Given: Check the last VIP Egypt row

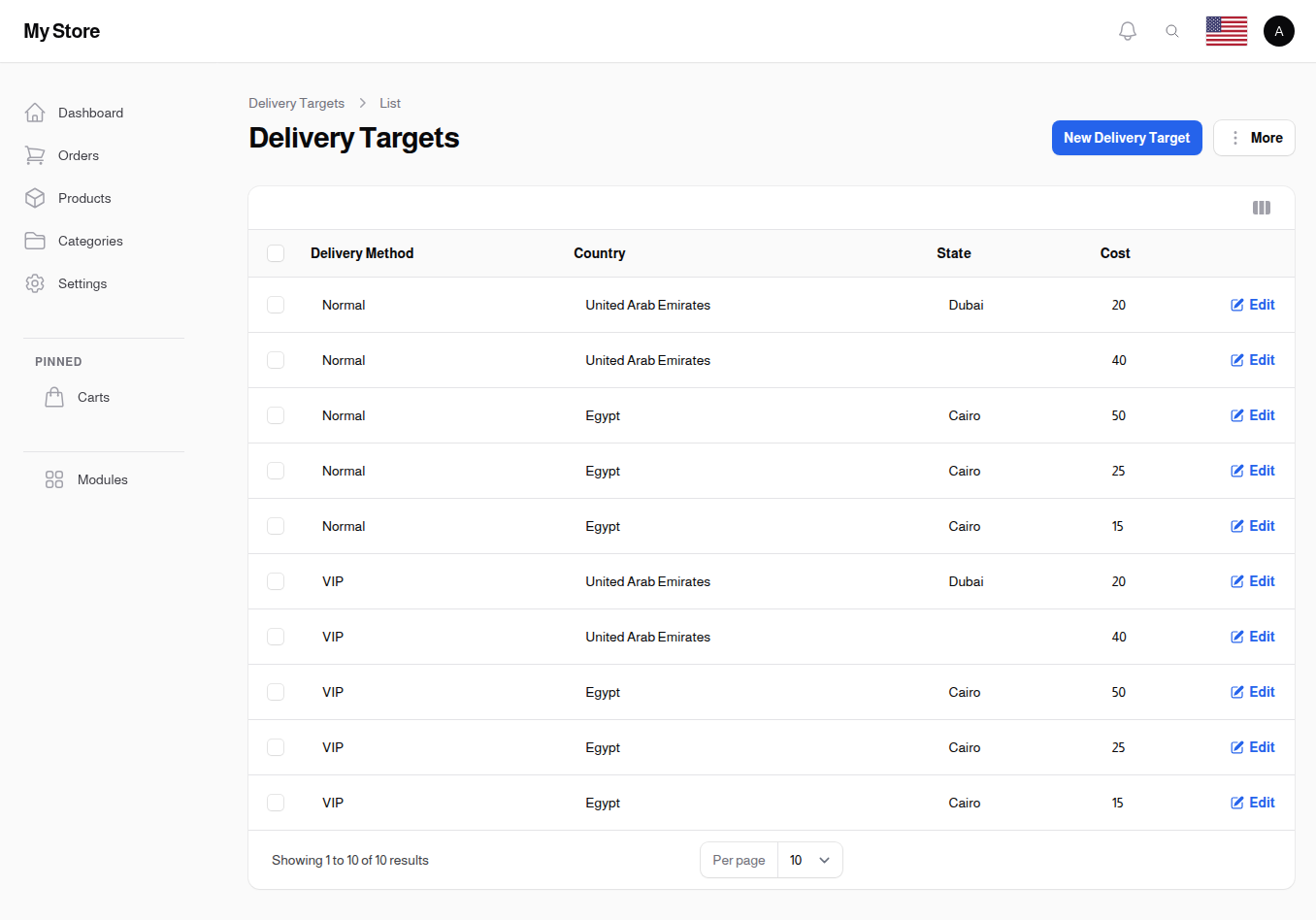Looking at the screenshot, I should 276,803.
